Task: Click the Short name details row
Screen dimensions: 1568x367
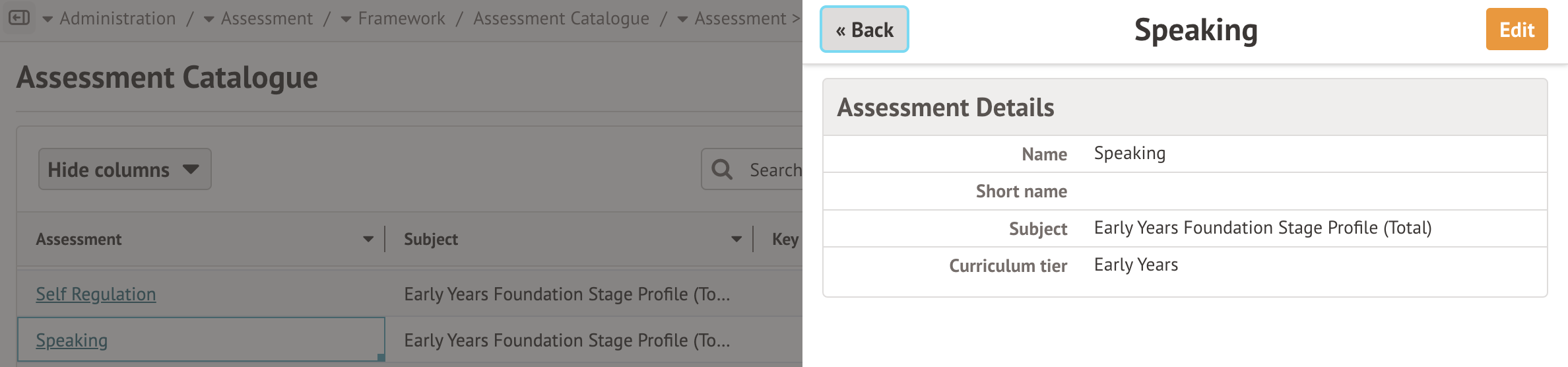Action: click(1185, 191)
